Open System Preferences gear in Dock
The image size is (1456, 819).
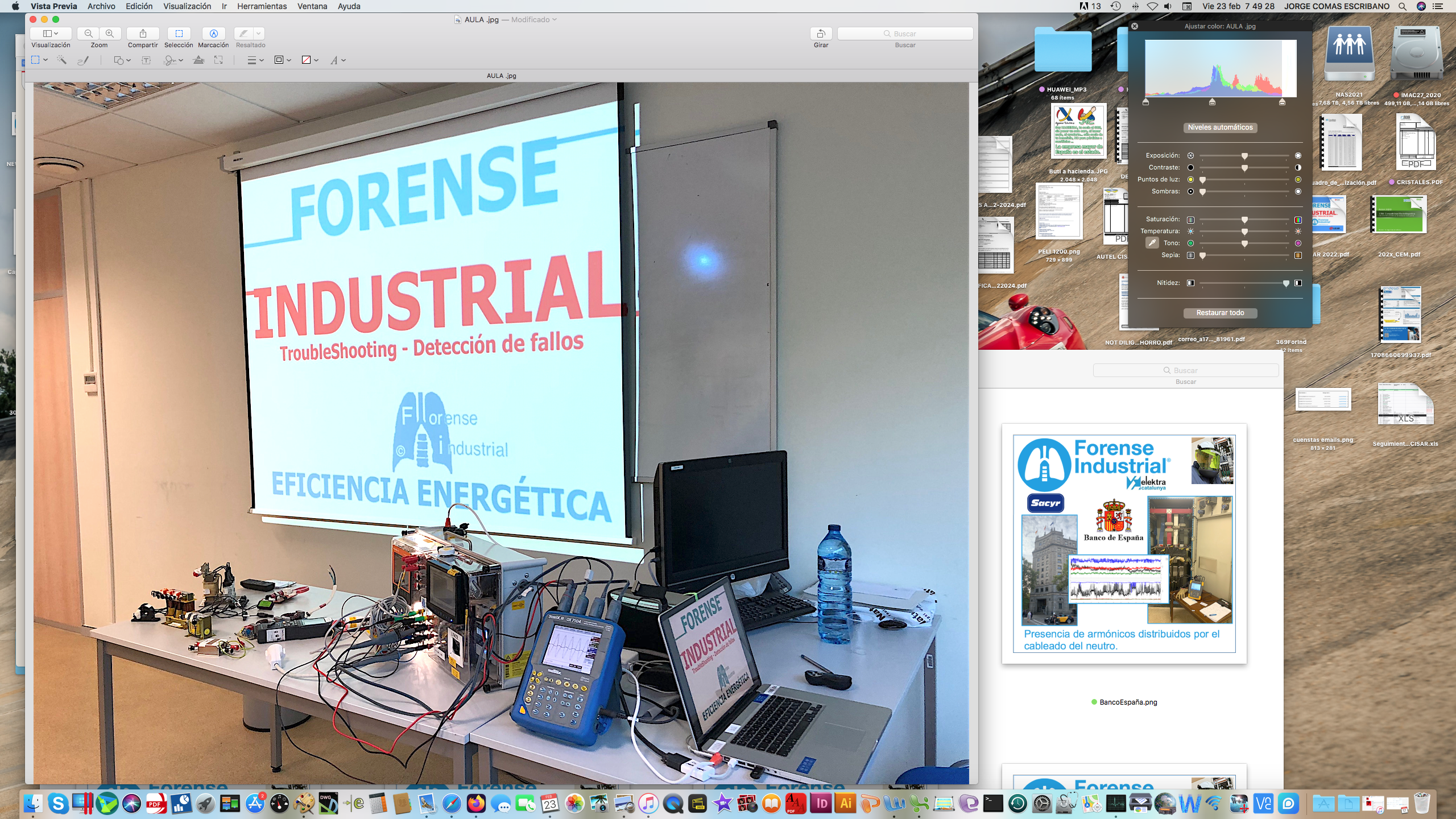[x=1043, y=804]
